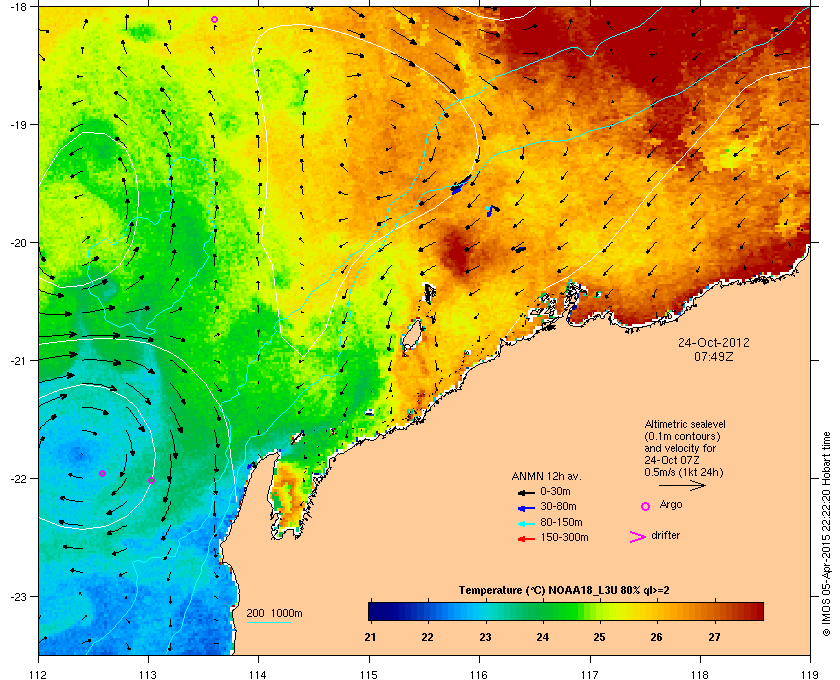Click the 'Altimetric sealevel' caption text
Viewport: 840px width, 680px height.
(685, 424)
